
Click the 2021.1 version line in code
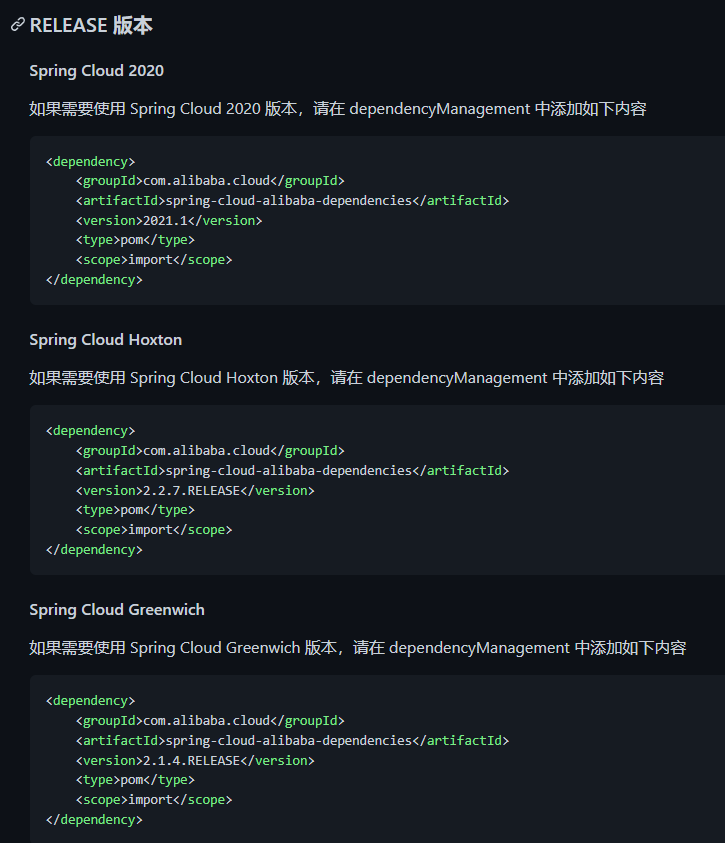tap(168, 220)
